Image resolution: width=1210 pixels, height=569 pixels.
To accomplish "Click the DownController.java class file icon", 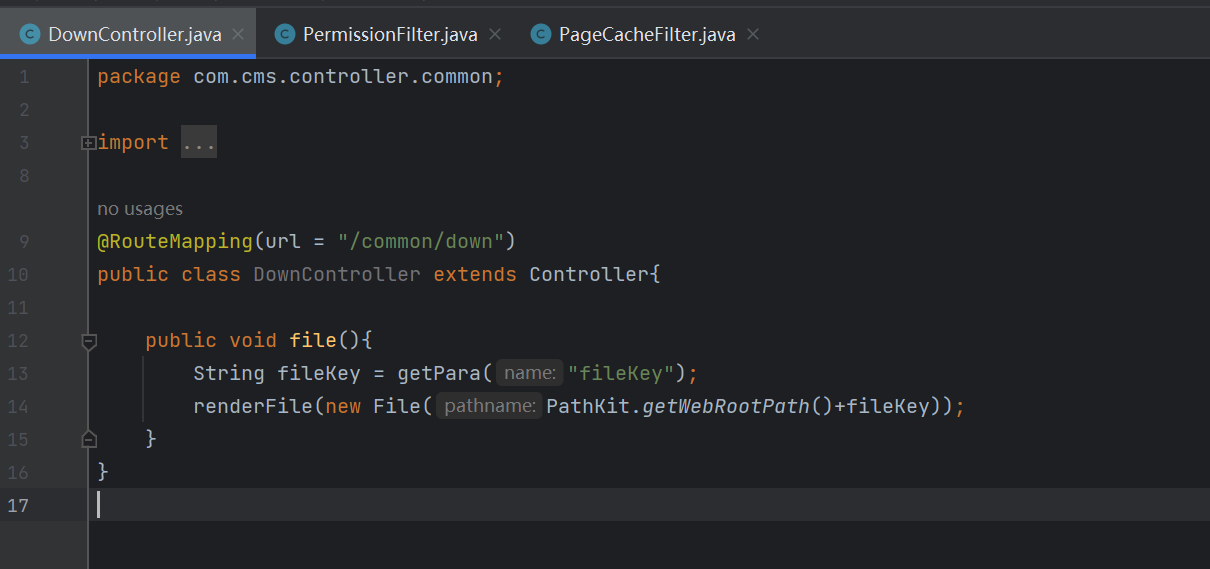I will point(29,34).
